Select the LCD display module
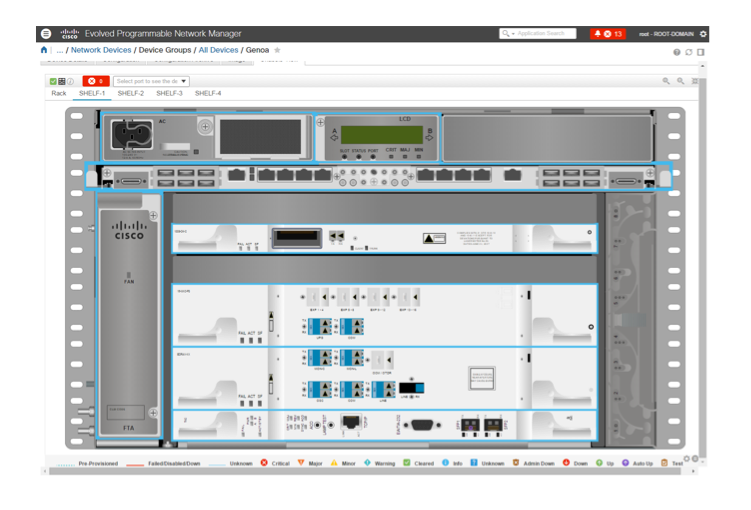This screenshot has width=751, height=510. (377, 138)
